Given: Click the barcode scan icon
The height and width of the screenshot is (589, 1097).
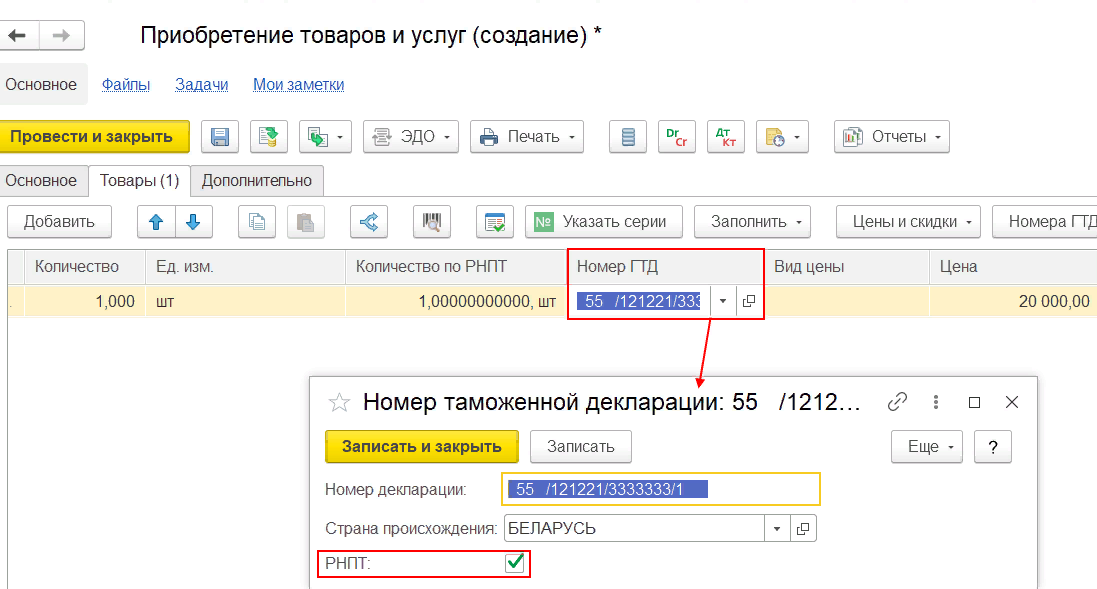Looking at the screenshot, I should tap(432, 222).
